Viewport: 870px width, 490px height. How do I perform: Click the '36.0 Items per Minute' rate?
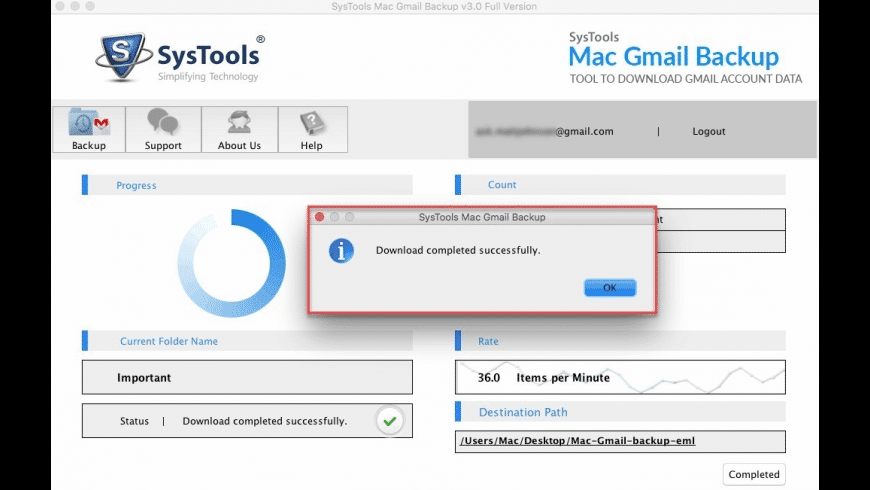(544, 378)
